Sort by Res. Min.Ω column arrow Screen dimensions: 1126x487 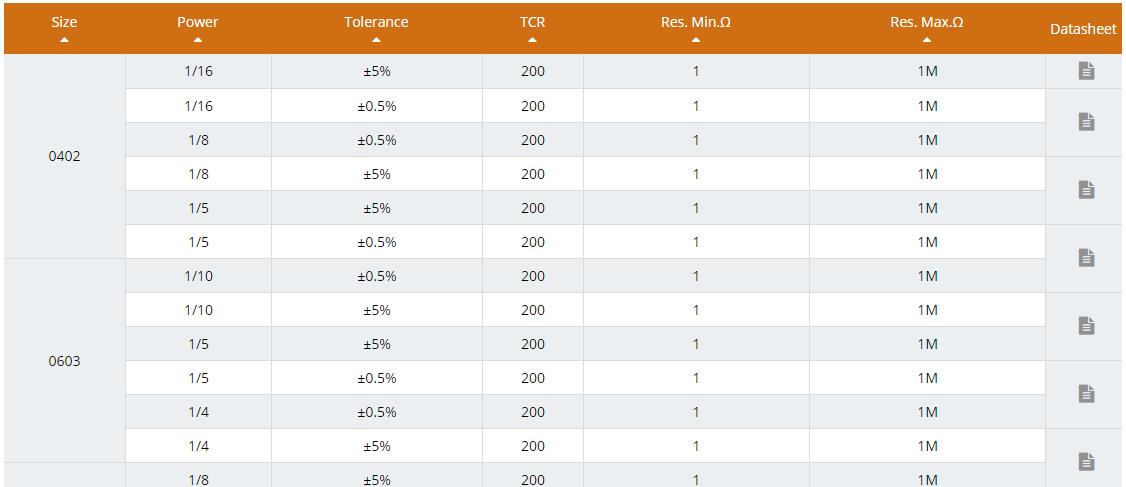pyautogui.click(x=695, y=40)
